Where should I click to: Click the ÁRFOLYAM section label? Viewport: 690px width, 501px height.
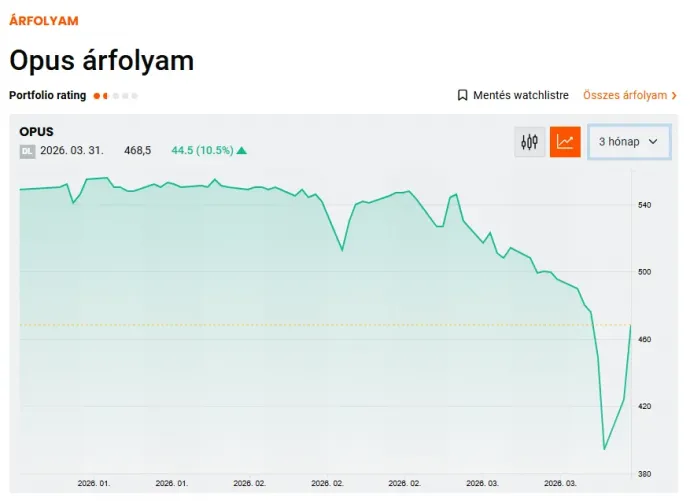click(x=43, y=20)
